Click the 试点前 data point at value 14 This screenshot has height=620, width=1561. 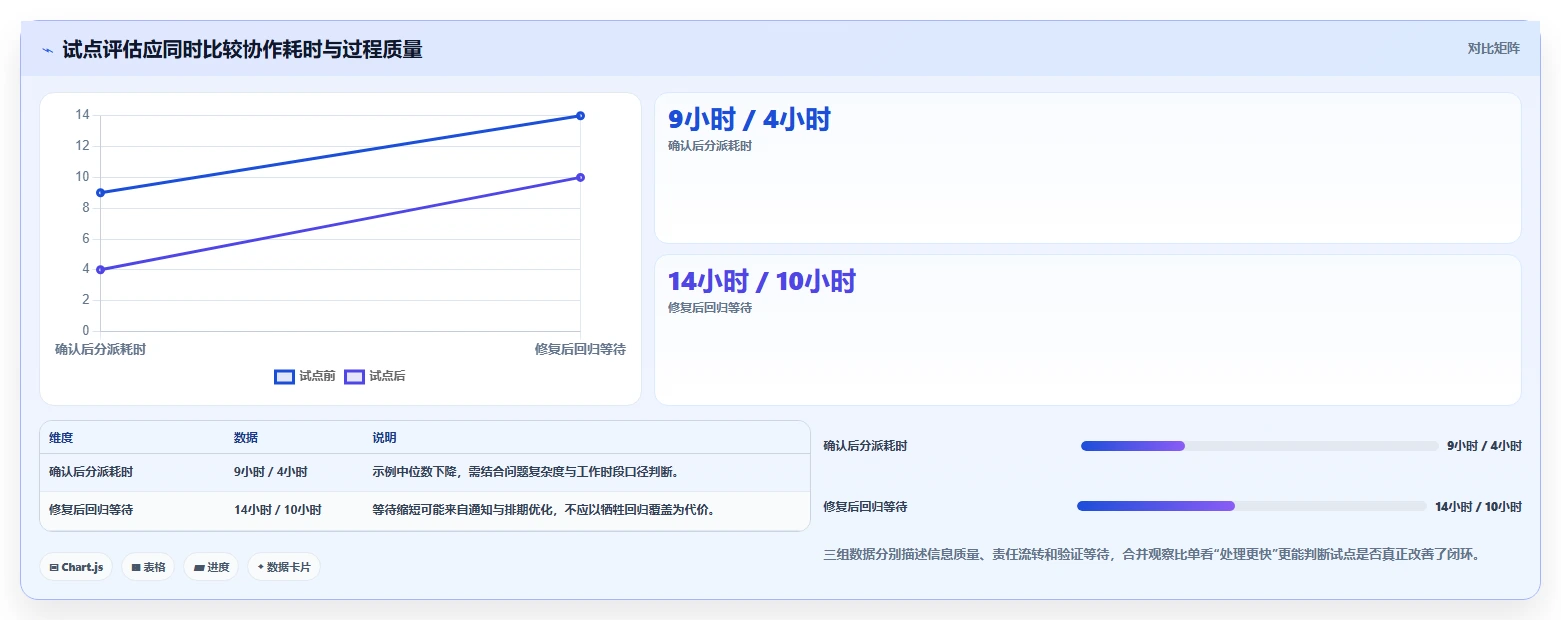click(580, 116)
